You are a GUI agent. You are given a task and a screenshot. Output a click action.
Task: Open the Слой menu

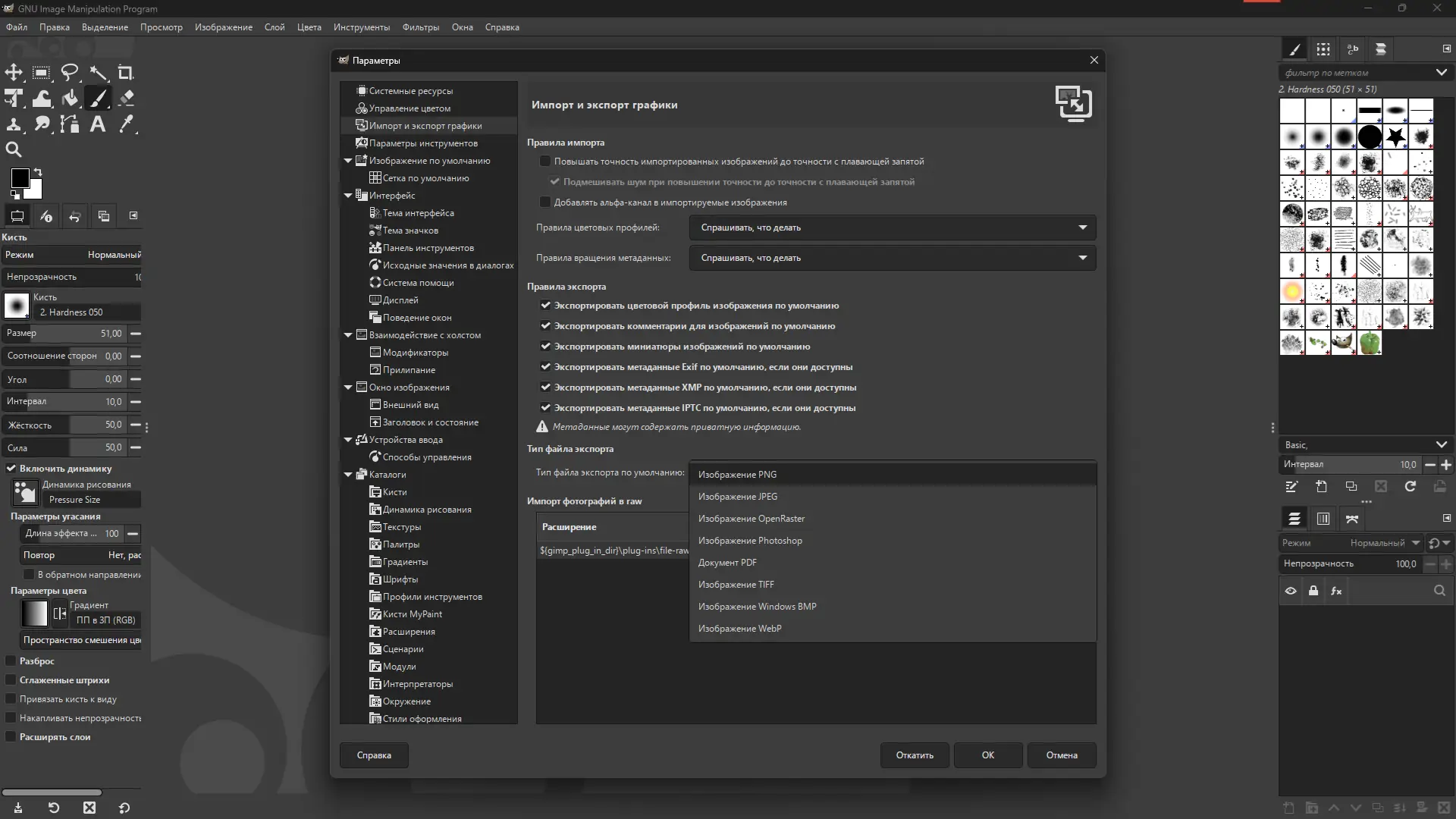click(274, 27)
